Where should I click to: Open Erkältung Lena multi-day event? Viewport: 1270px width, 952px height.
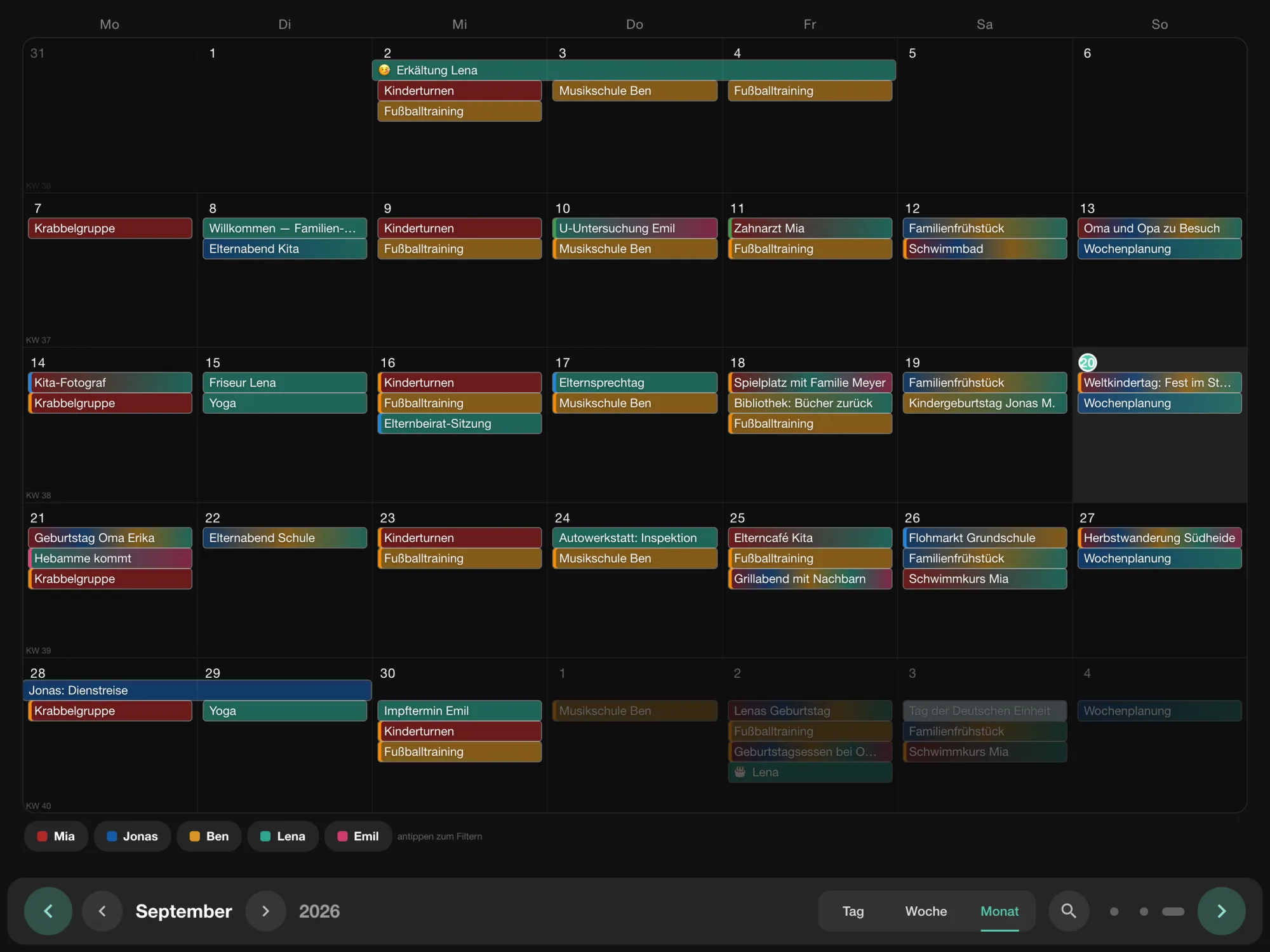click(x=634, y=70)
